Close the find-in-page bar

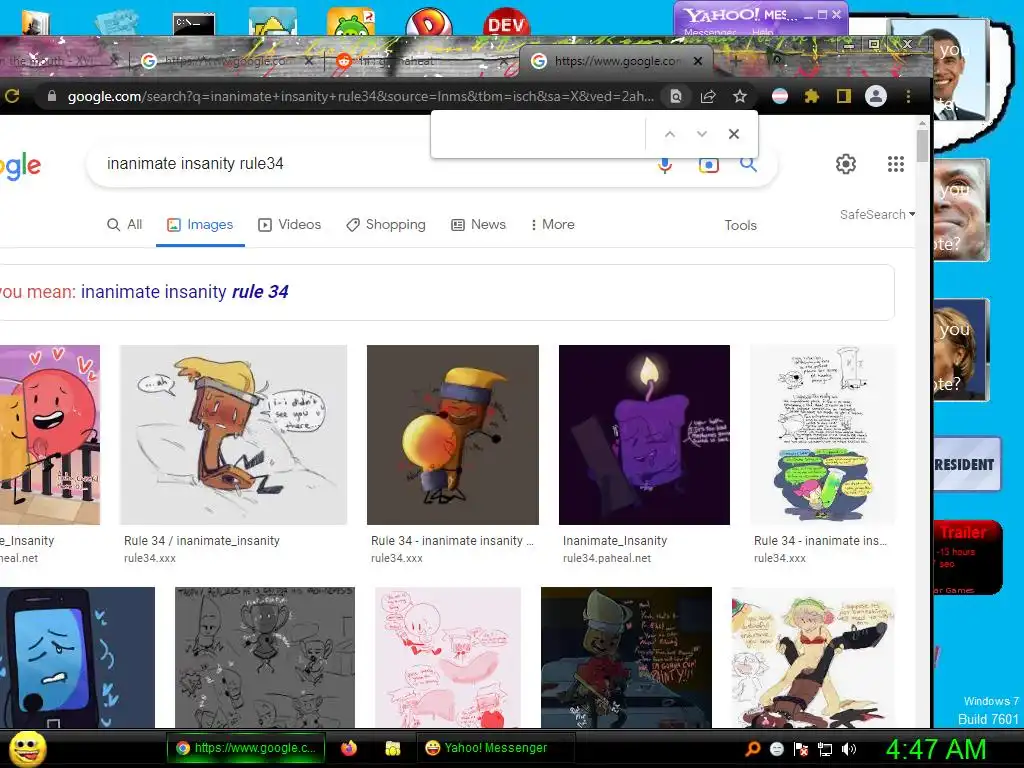(x=734, y=134)
